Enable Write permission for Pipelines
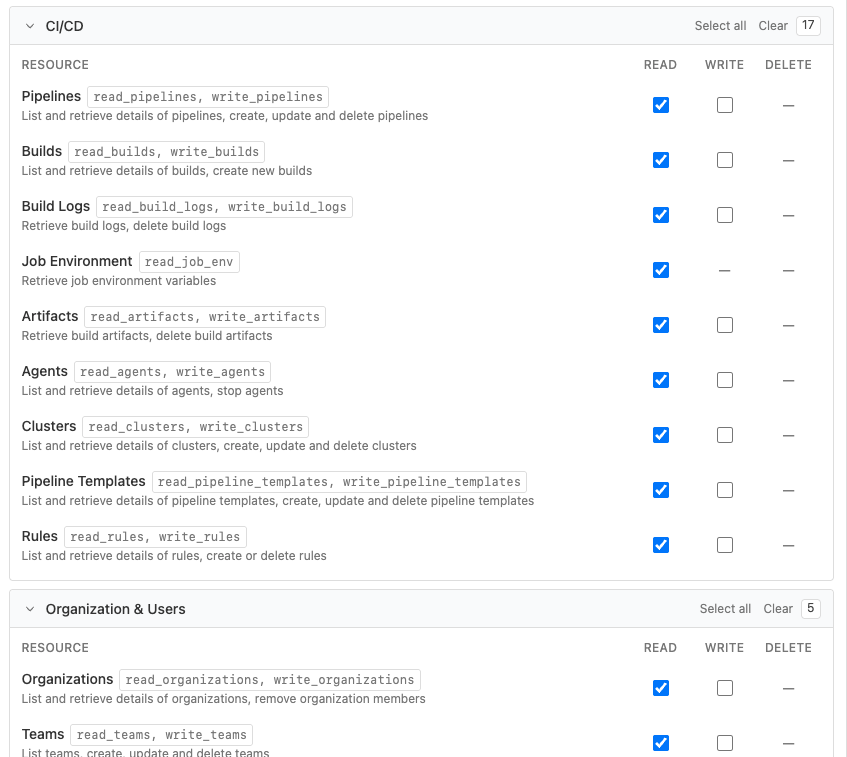Screen dimensions: 847x757 [x=725, y=105]
